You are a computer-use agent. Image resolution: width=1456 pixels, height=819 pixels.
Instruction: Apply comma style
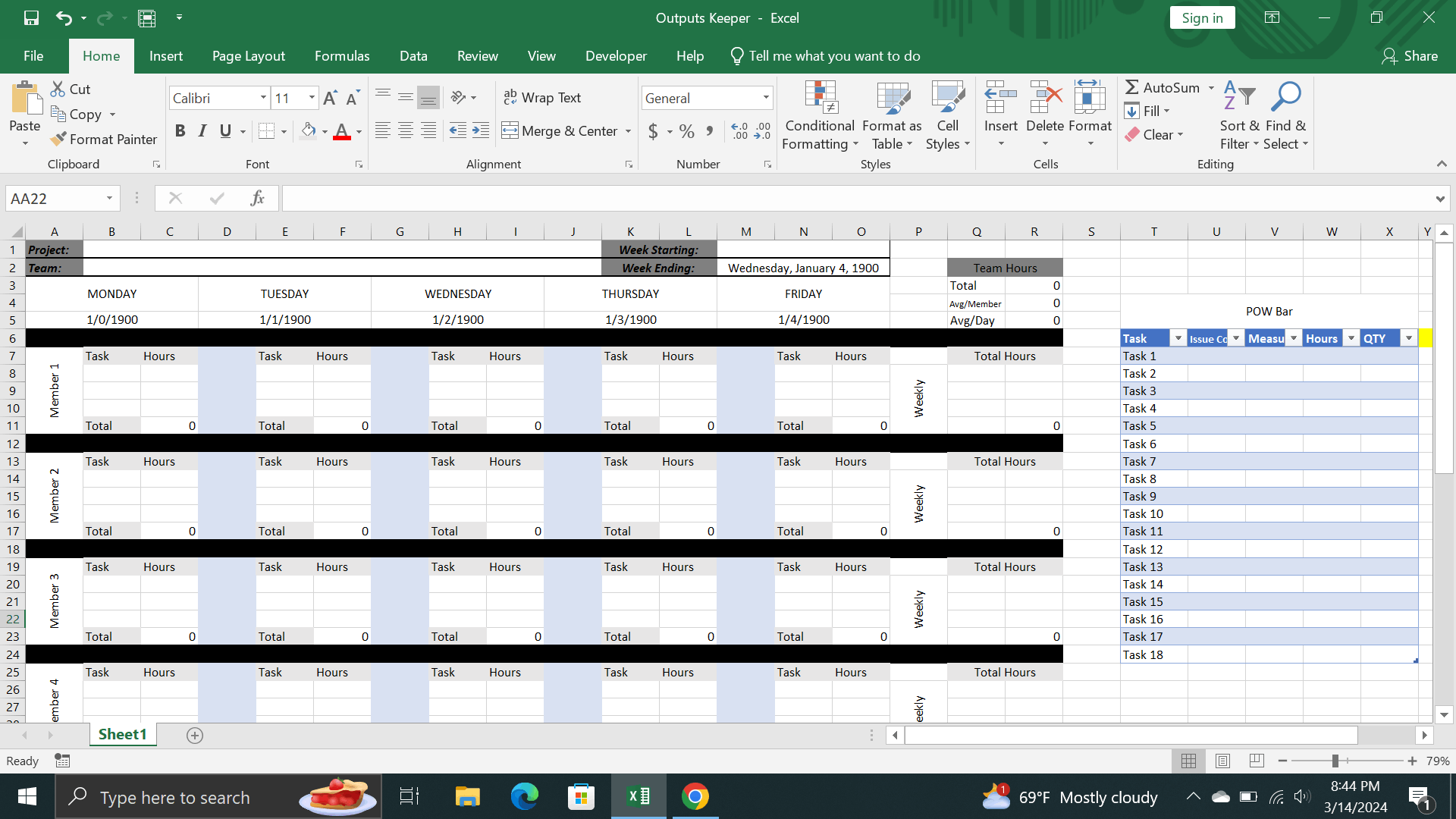click(710, 131)
